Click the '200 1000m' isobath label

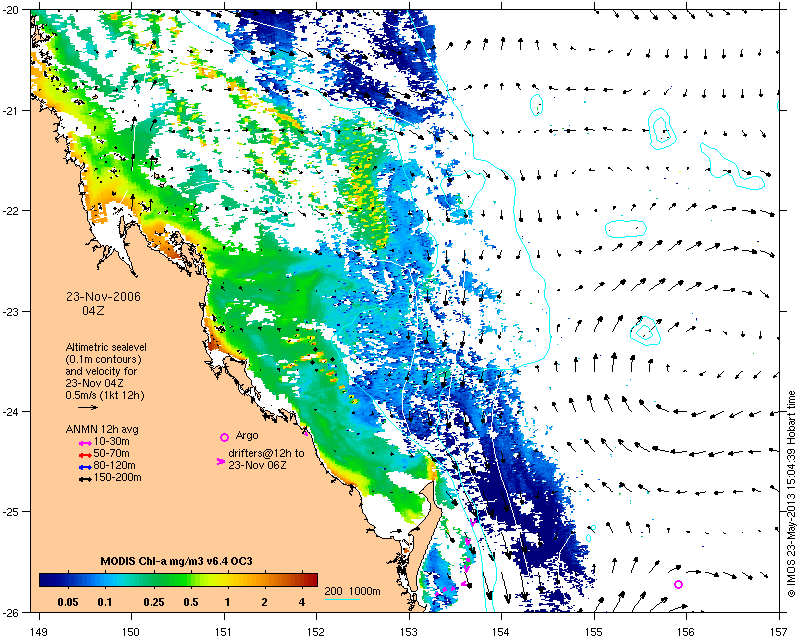[x=353, y=592]
